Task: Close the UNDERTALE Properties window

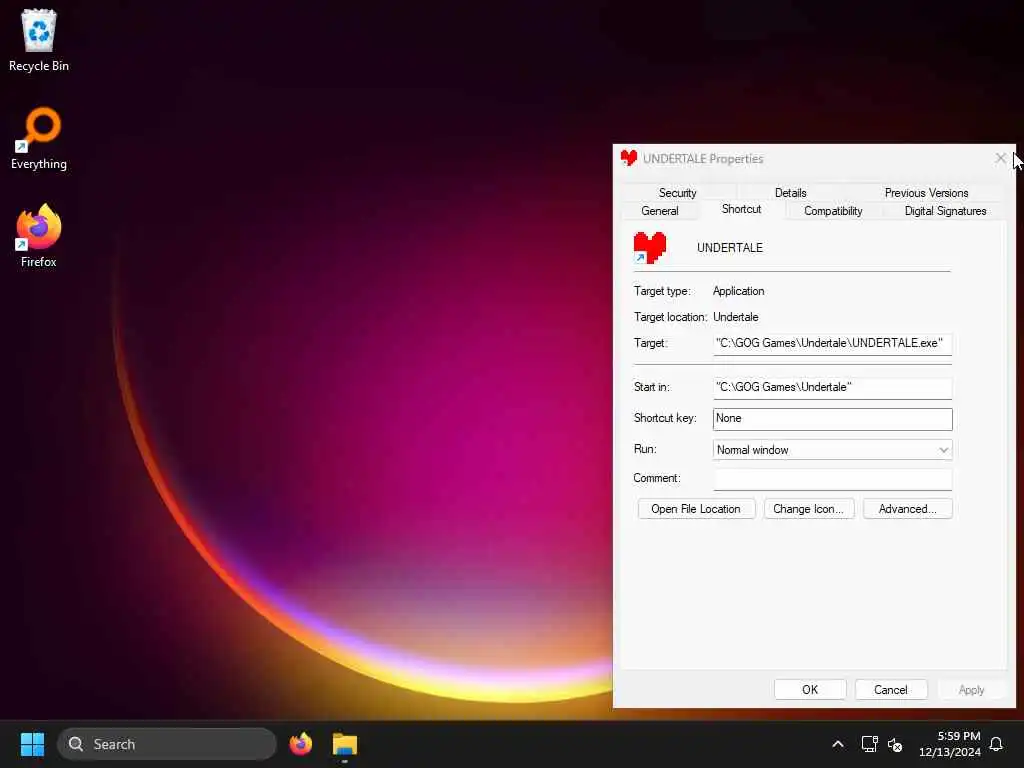Action: point(1000,158)
